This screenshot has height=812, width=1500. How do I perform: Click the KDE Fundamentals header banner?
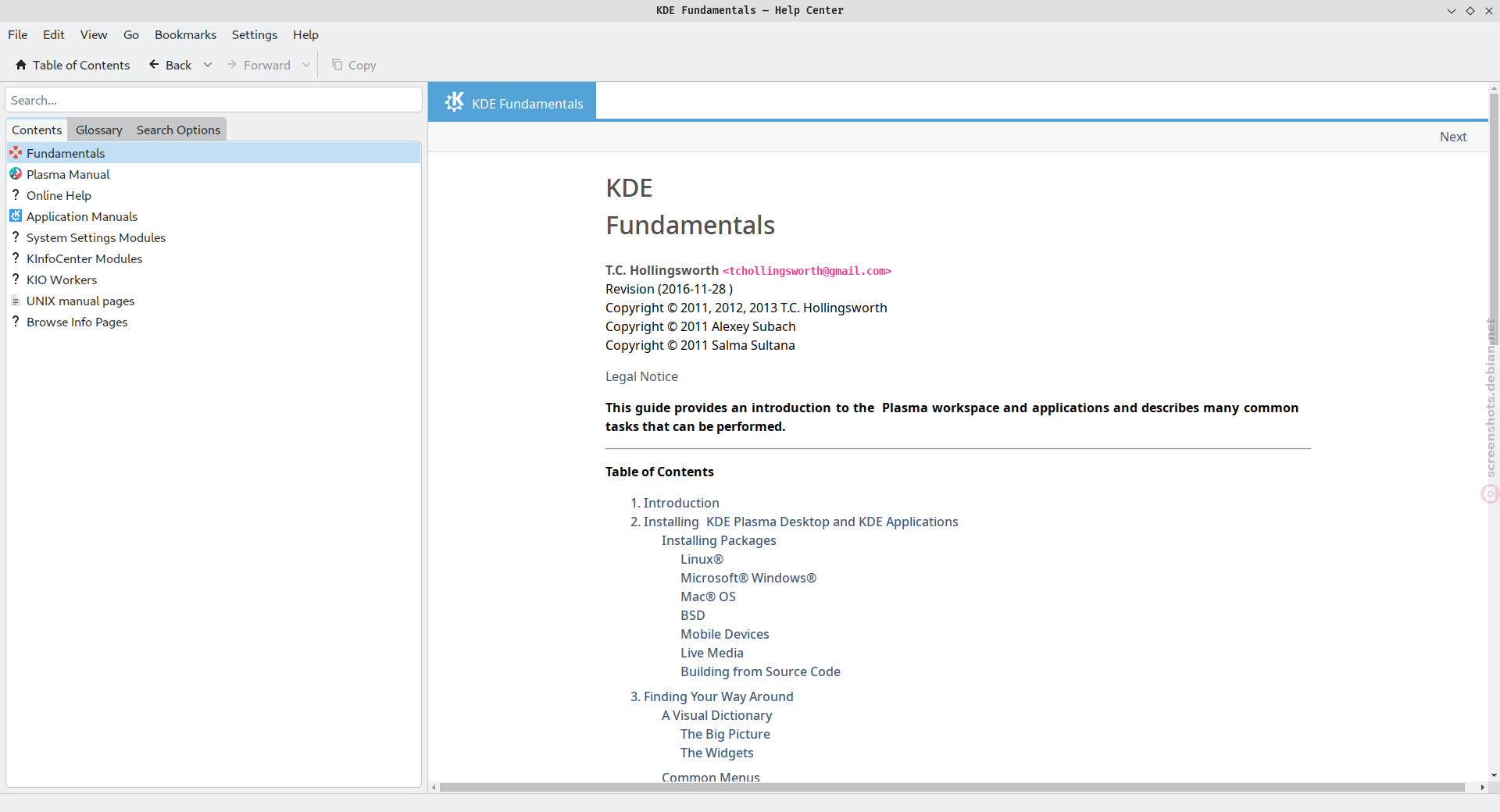[512, 101]
